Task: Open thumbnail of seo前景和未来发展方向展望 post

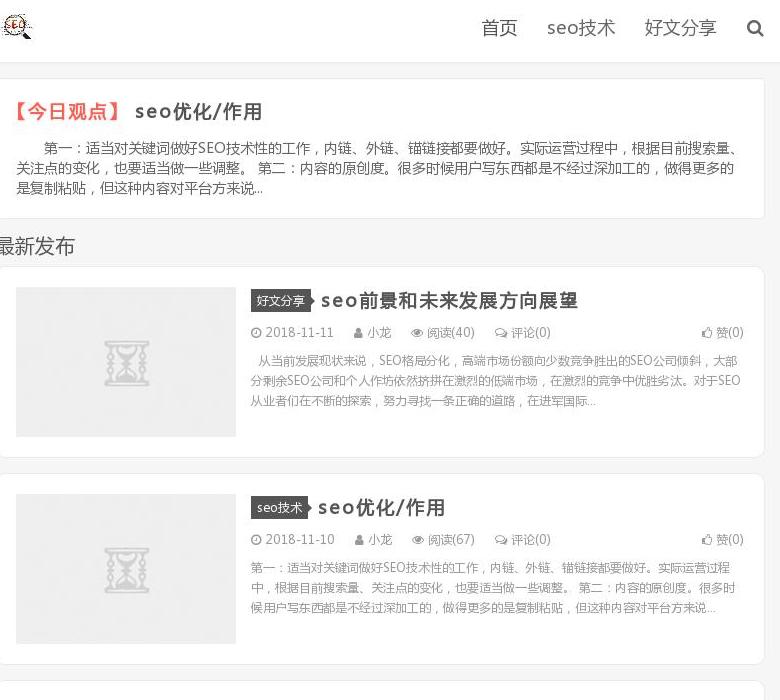Action: [126, 362]
